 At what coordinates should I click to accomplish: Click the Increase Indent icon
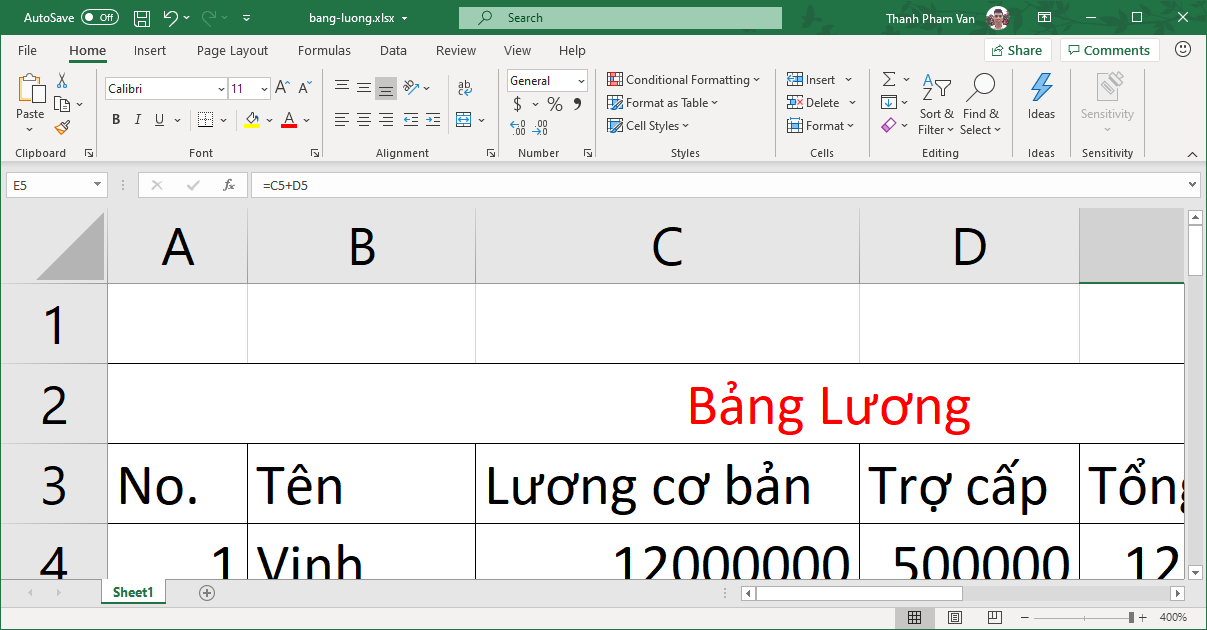point(432,120)
